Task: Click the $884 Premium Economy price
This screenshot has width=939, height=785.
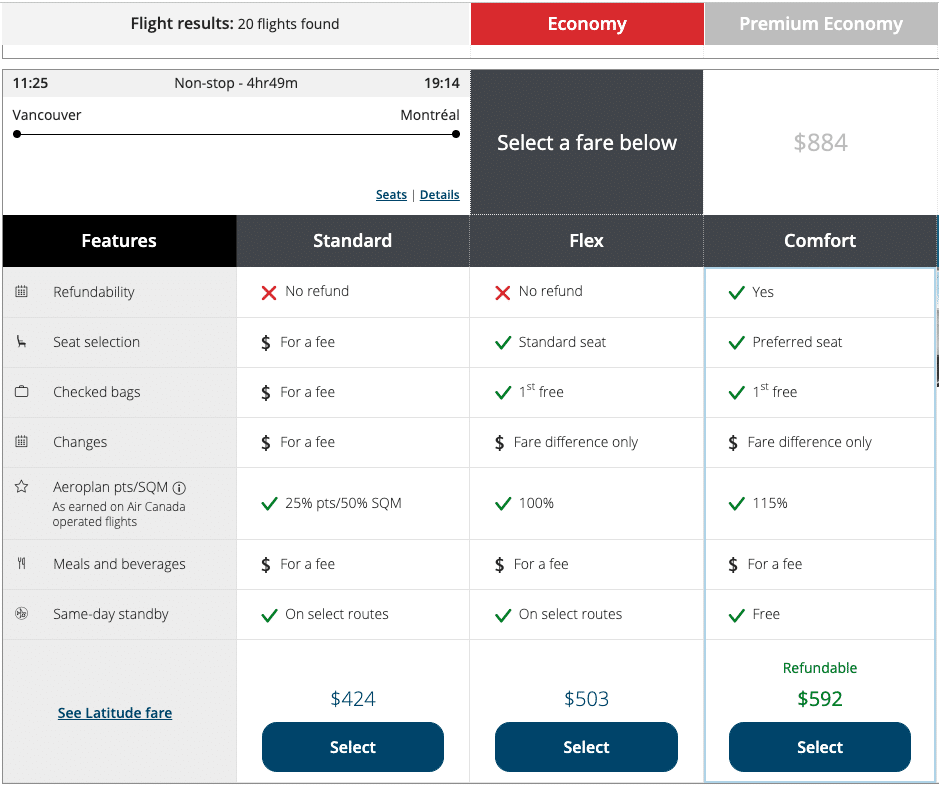Action: pos(820,143)
